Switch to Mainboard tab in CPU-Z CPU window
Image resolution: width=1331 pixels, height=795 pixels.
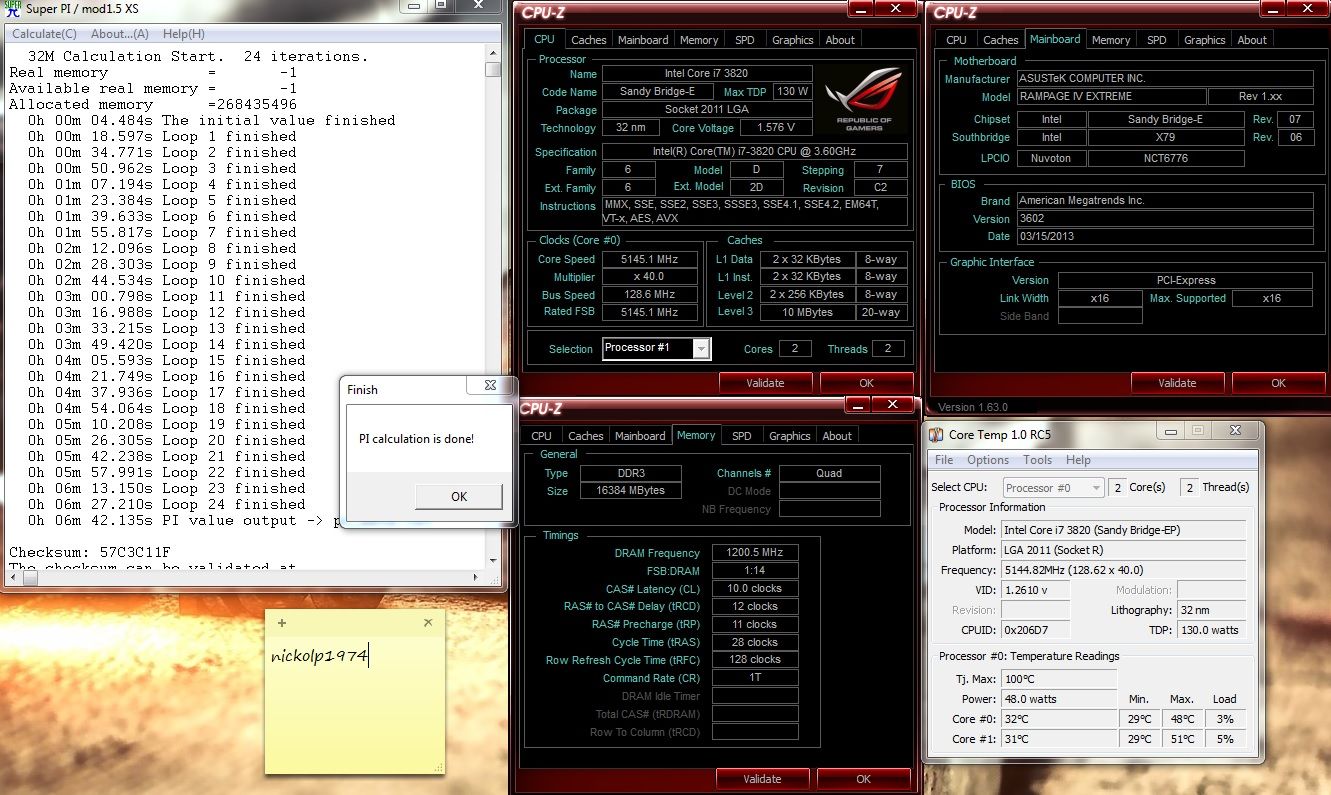pyautogui.click(x=643, y=40)
